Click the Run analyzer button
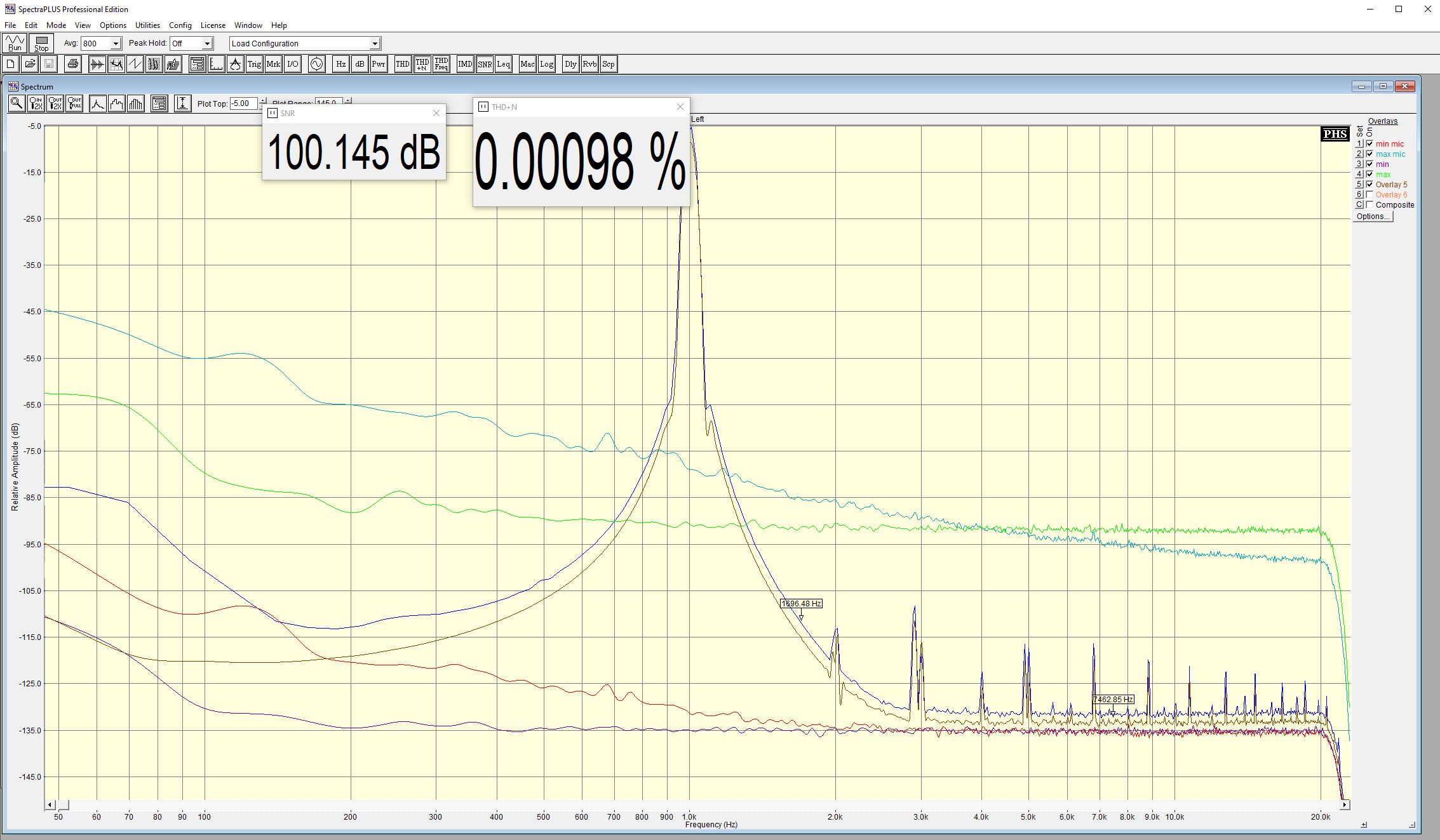 click(15, 43)
